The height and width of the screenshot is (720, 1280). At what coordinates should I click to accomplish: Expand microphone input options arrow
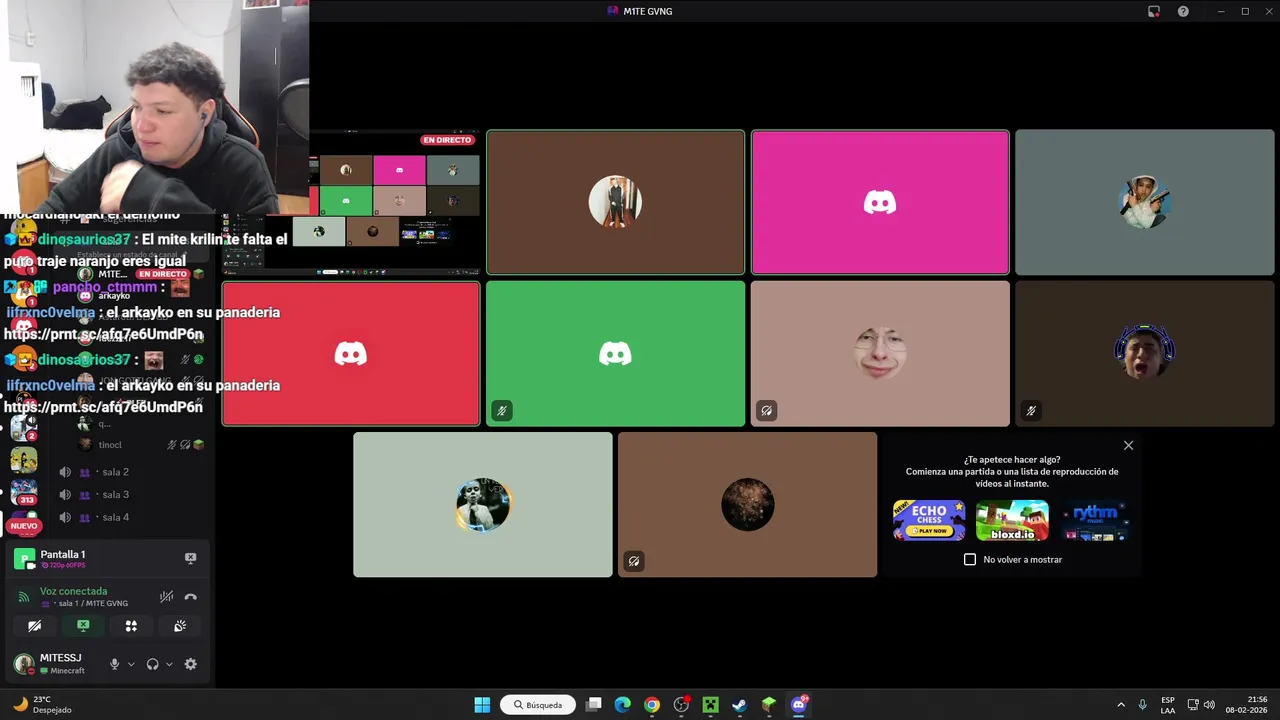(x=131, y=664)
